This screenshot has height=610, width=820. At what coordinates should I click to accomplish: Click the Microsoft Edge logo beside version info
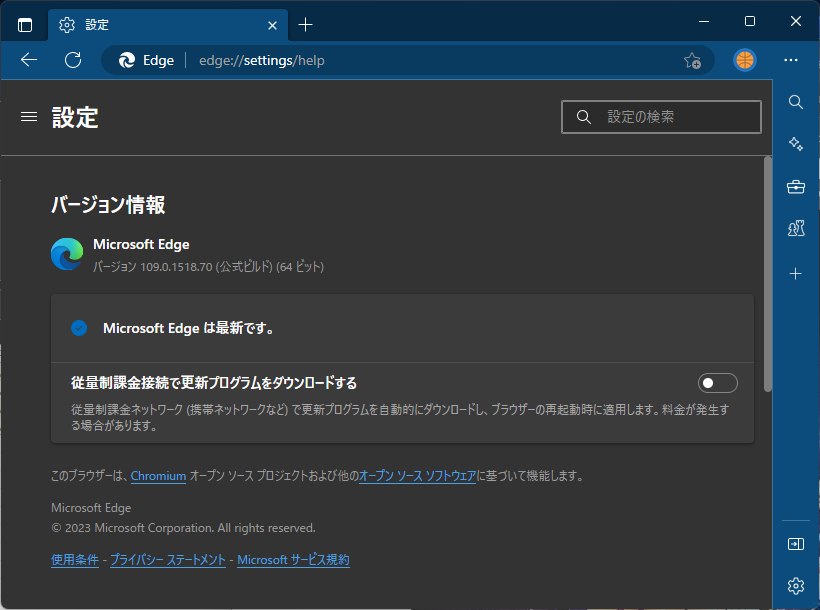(66, 253)
